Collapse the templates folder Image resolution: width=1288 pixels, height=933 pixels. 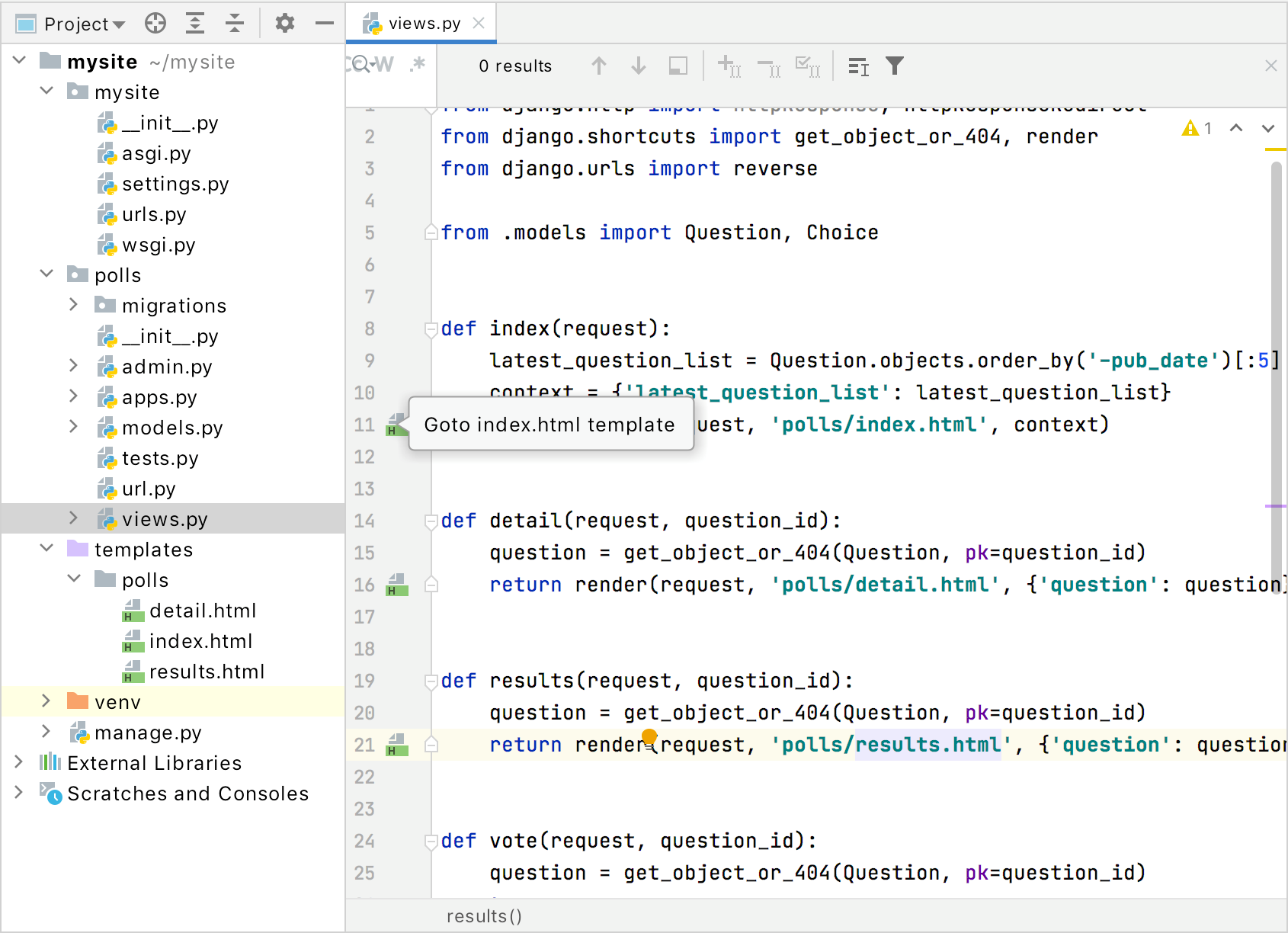point(46,548)
